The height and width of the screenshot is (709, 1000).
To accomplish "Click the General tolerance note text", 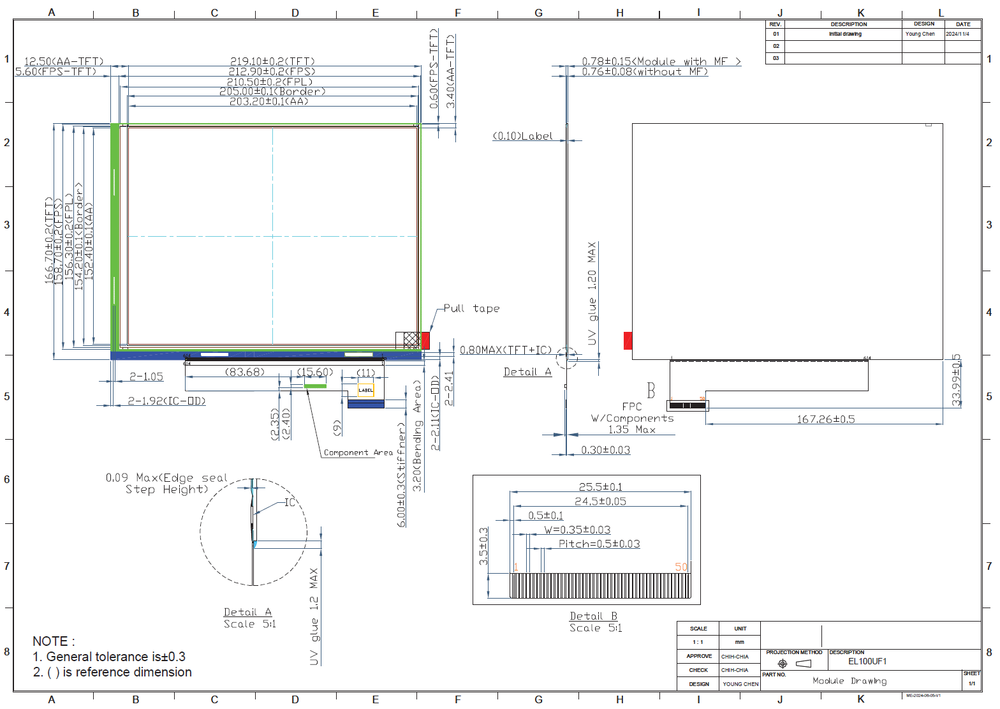I will click(109, 657).
